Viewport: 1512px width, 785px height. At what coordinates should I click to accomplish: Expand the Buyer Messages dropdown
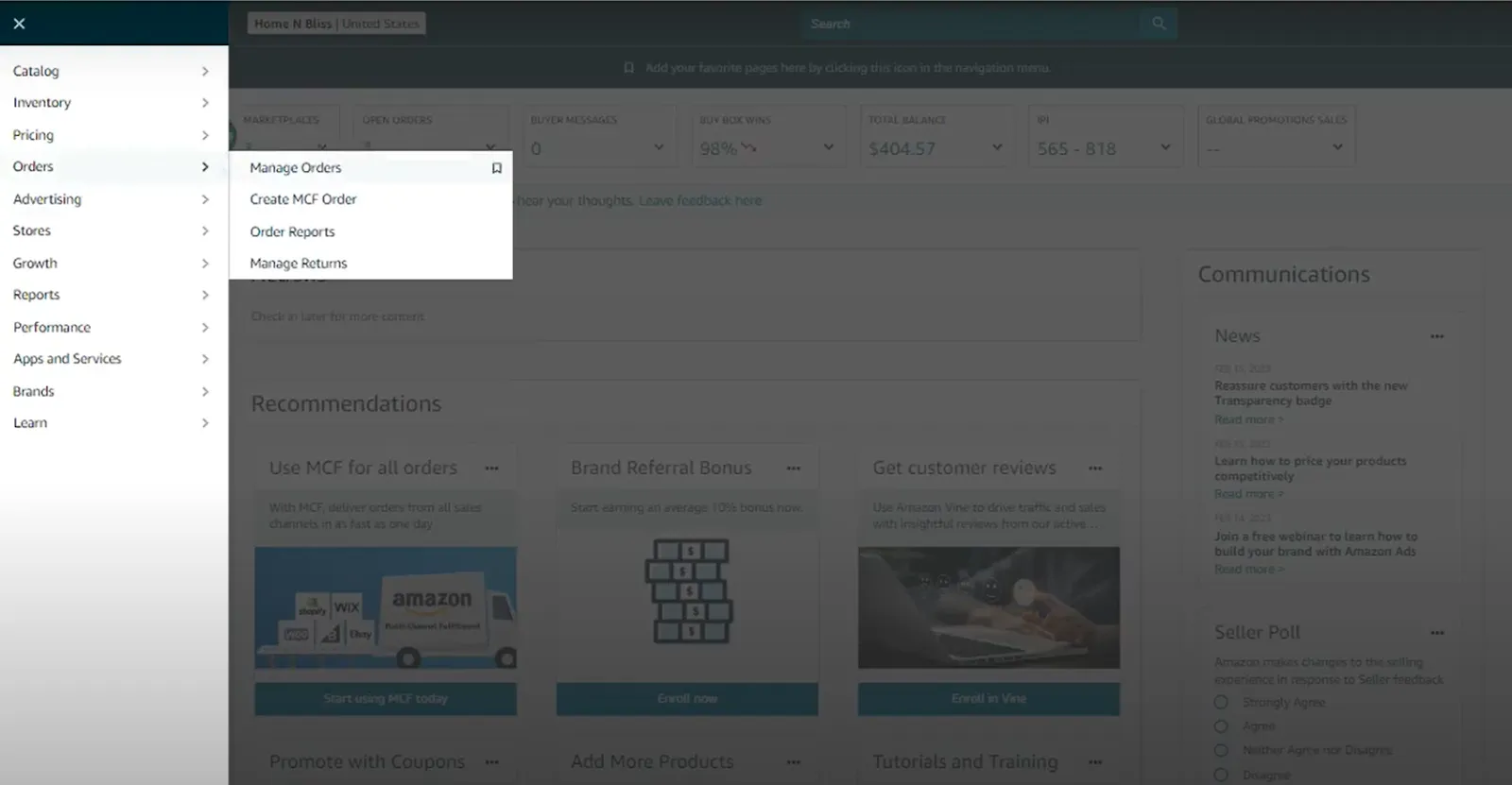point(659,148)
